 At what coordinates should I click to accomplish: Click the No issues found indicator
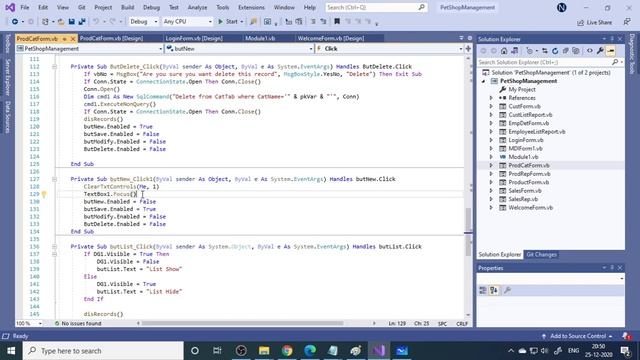[78, 323]
